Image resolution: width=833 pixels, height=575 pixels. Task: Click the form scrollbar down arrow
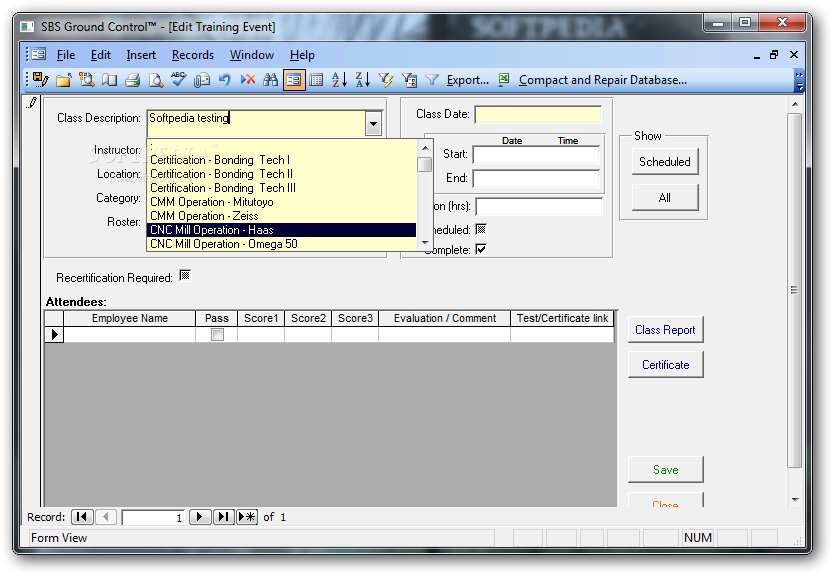click(795, 500)
